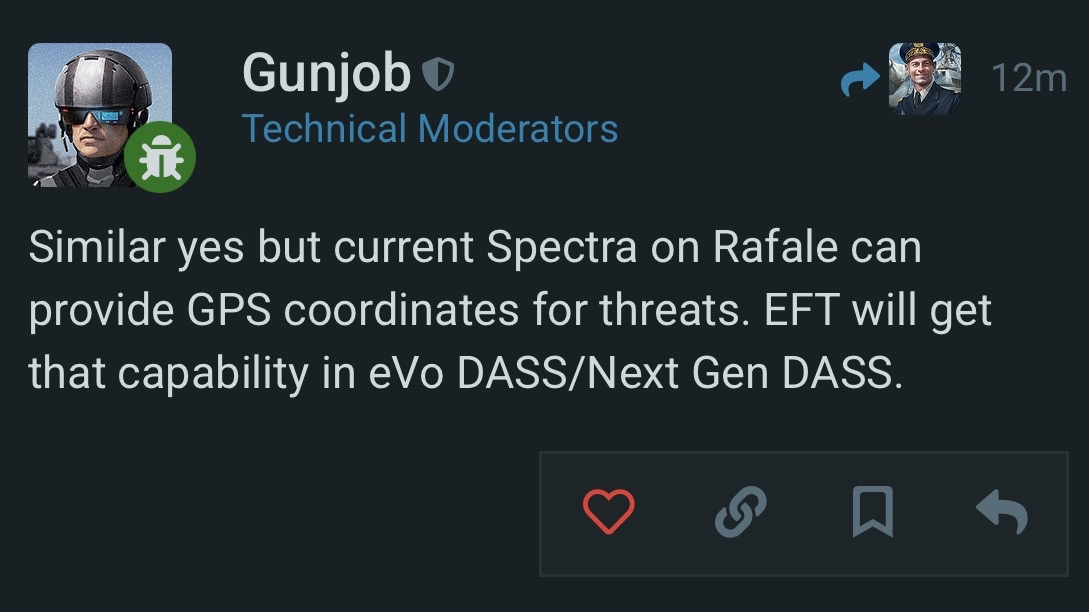Click the 12m post timestamp
This screenshot has height=612, width=1089.
coord(1029,78)
